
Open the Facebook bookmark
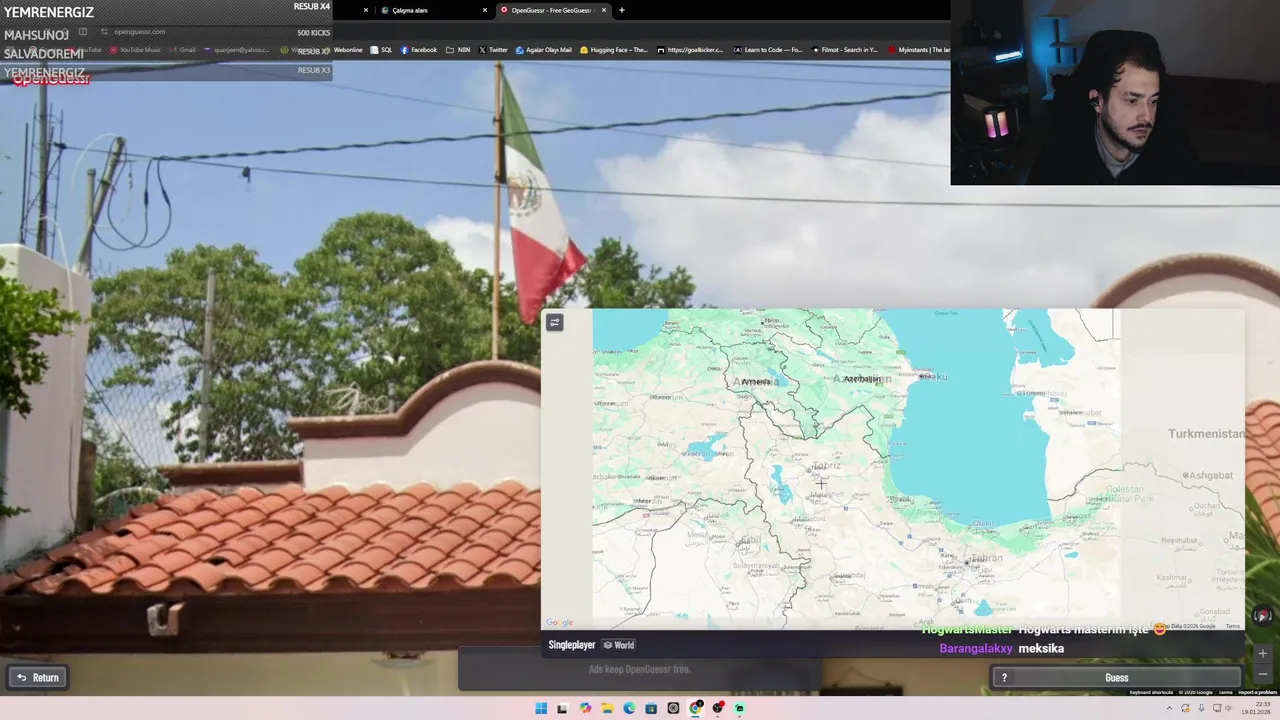coord(419,50)
